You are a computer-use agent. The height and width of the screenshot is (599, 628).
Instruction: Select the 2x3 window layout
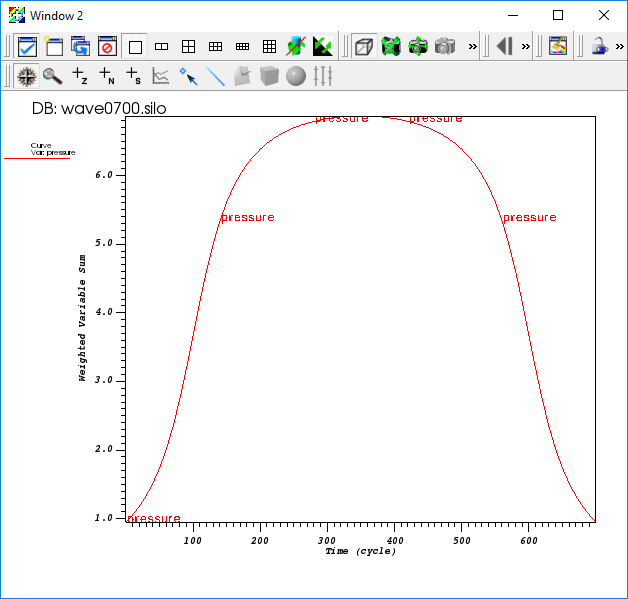[215, 47]
